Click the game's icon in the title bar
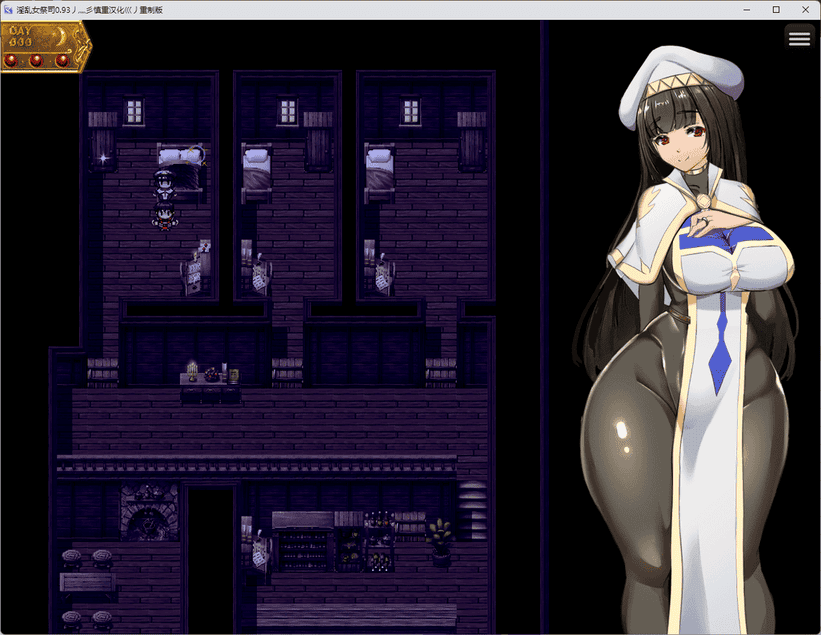The width and height of the screenshot is (821, 635). 10,9
